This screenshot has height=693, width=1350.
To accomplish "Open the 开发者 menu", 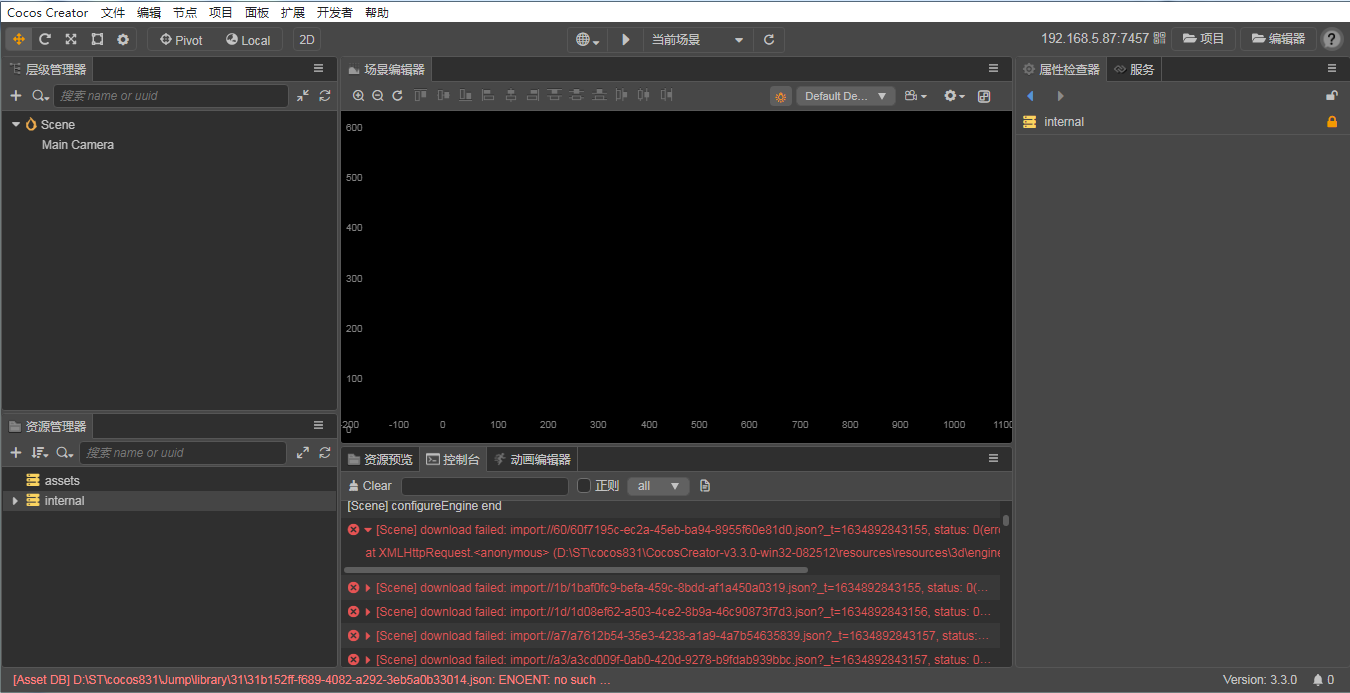I will click(x=335, y=13).
